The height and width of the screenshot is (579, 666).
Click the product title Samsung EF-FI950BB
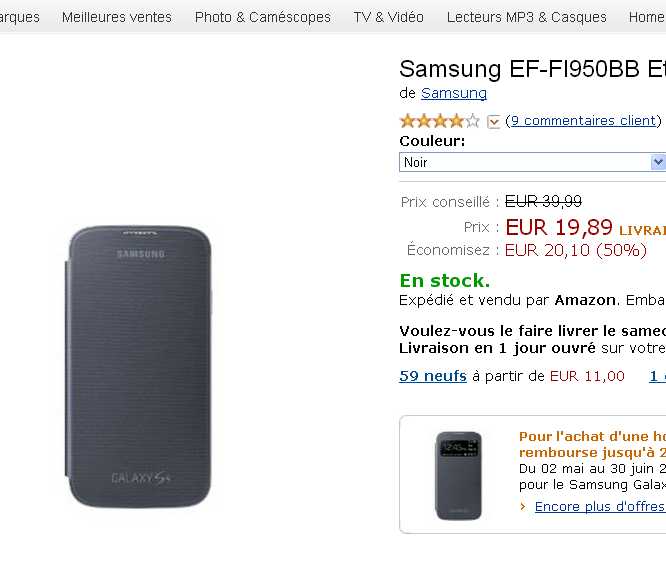coord(532,69)
